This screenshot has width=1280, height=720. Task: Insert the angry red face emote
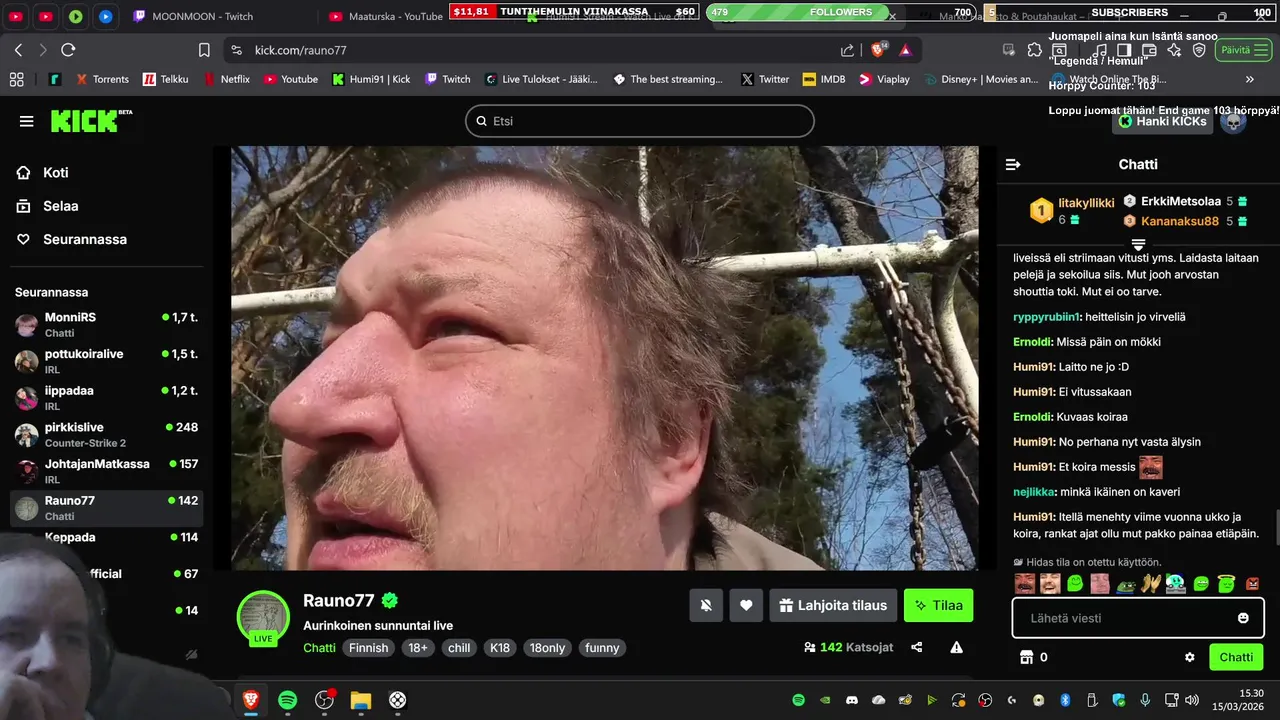(1252, 584)
